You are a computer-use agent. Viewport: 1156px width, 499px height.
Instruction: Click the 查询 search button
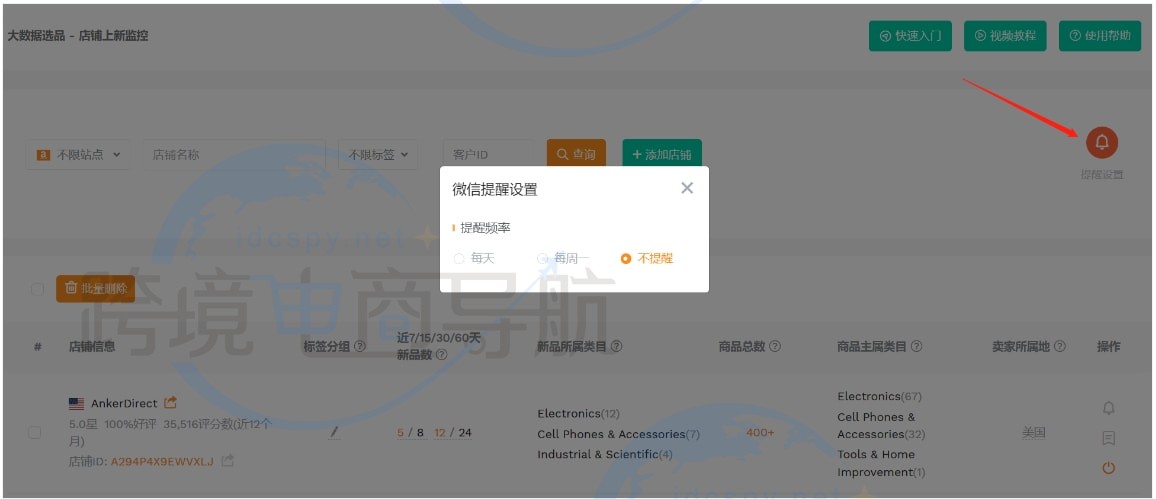coord(576,155)
